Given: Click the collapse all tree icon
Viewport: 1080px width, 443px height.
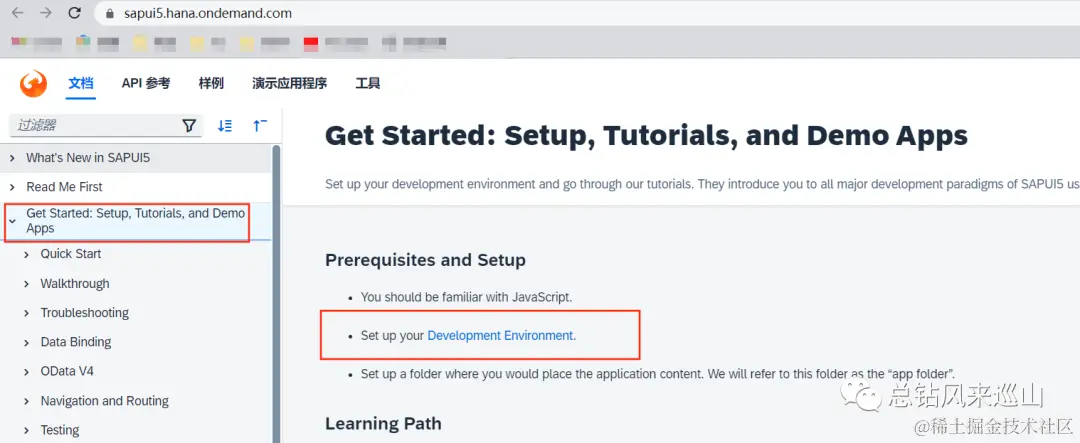Looking at the screenshot, I should (260, 125).
